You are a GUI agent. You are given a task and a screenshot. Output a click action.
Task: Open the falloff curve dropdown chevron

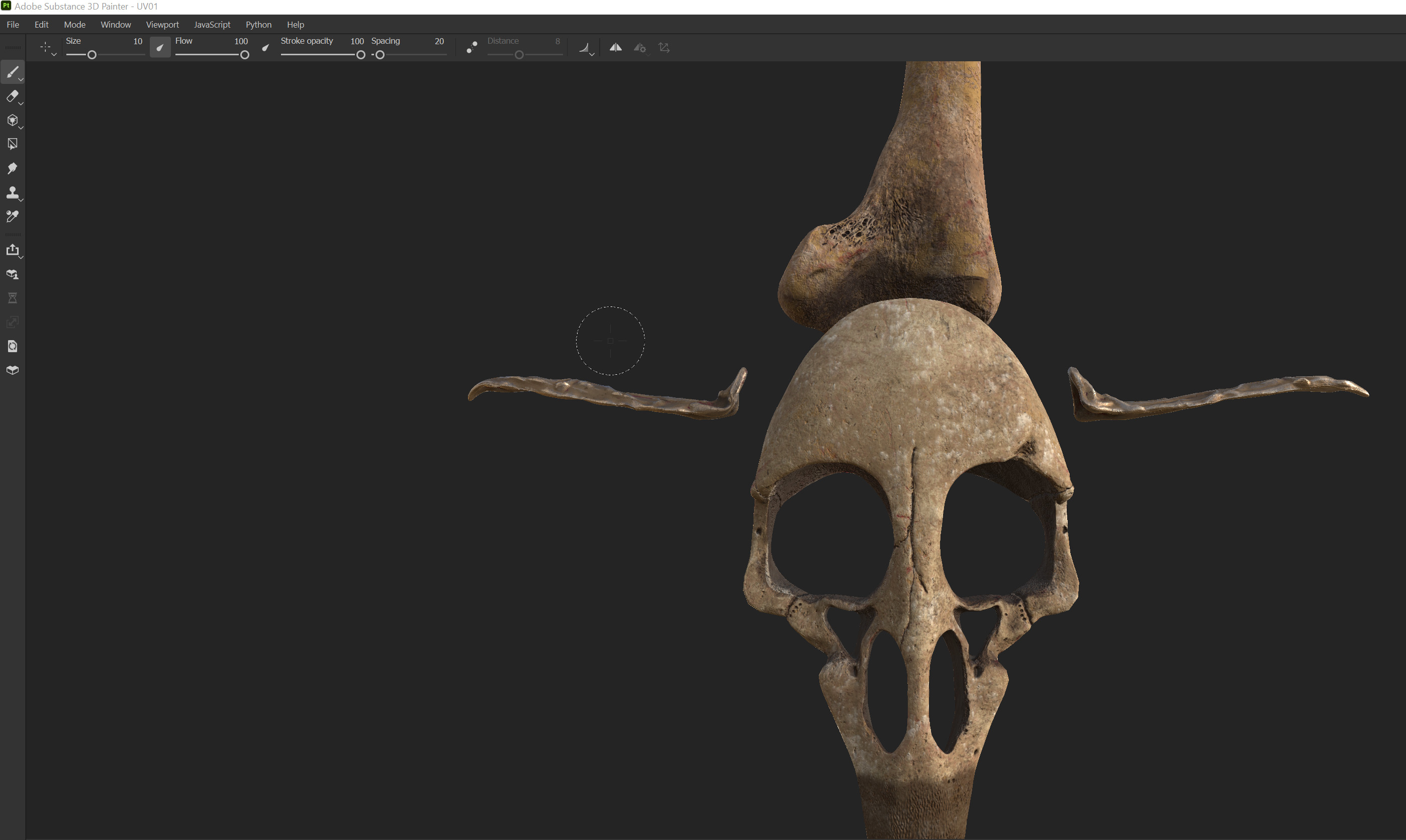click(x=592, y=54)
